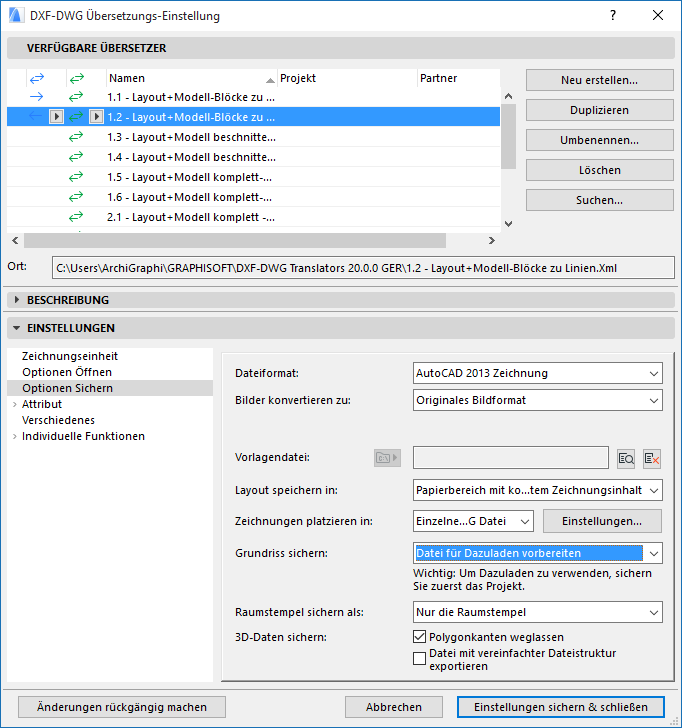Expand the BESCHREIBUNG section
This screenshot has width=682, height=728.
17,300
